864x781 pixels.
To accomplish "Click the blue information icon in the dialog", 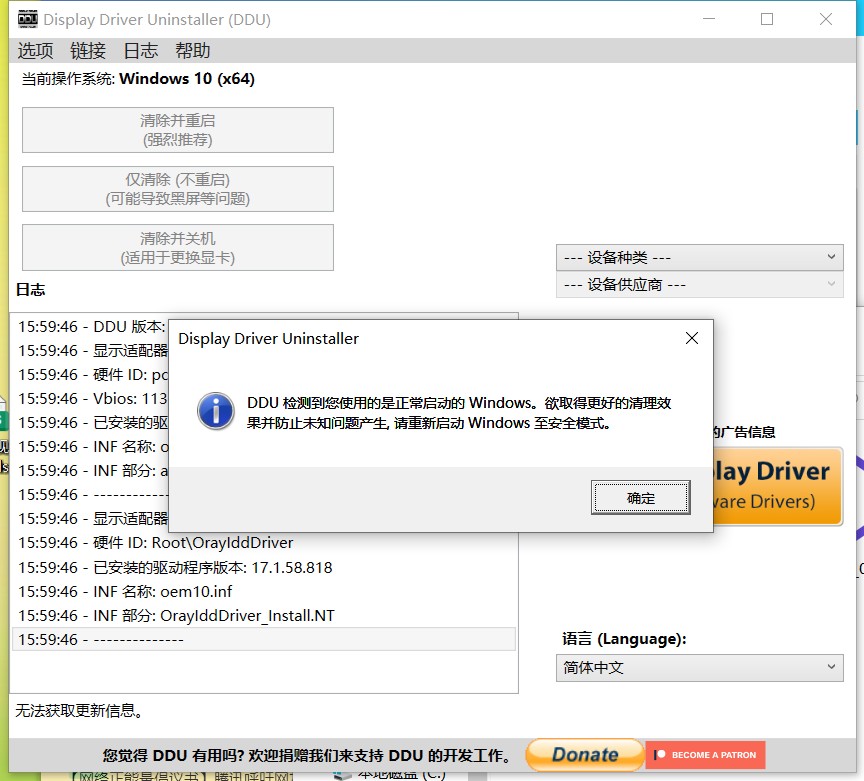I will tap(216, 411).
